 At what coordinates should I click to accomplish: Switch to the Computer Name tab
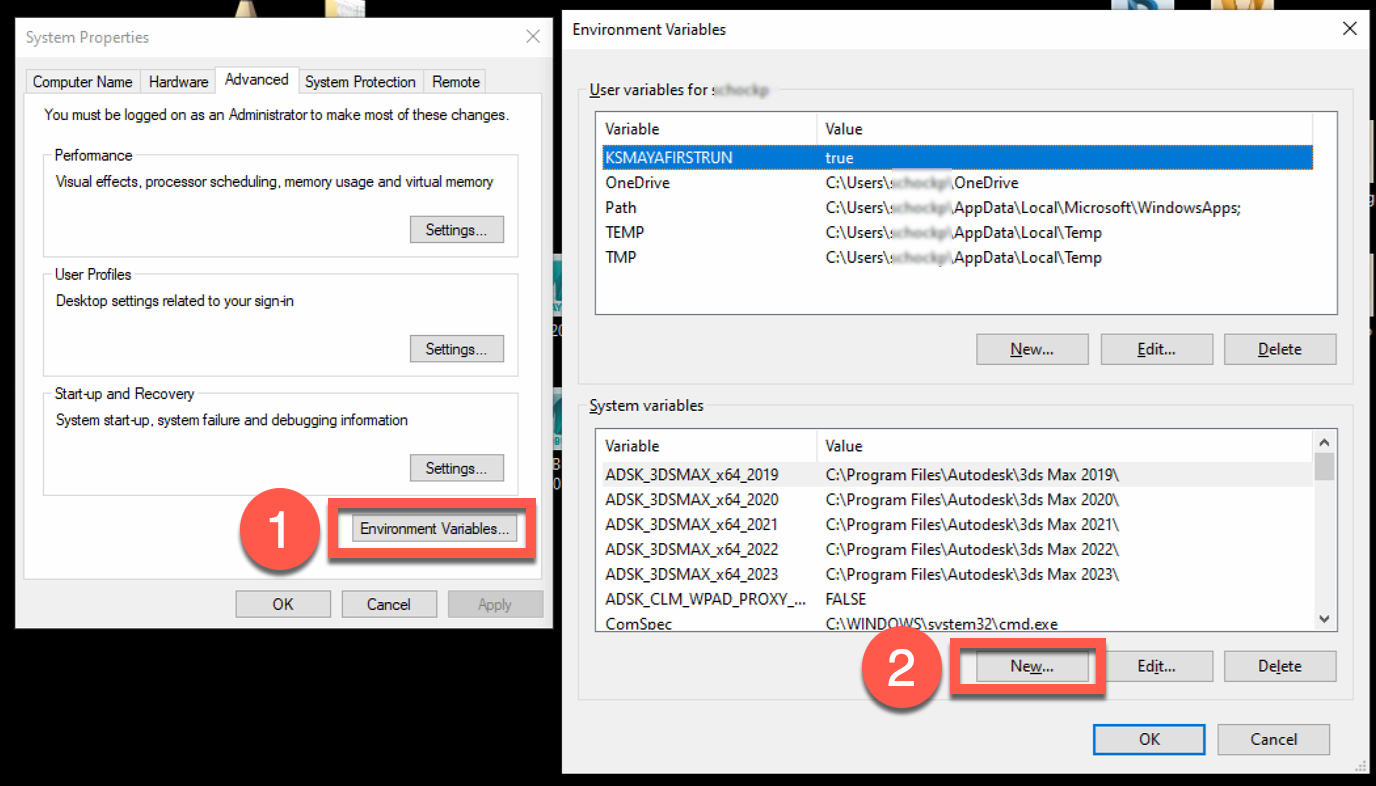(x=82, y=81)
